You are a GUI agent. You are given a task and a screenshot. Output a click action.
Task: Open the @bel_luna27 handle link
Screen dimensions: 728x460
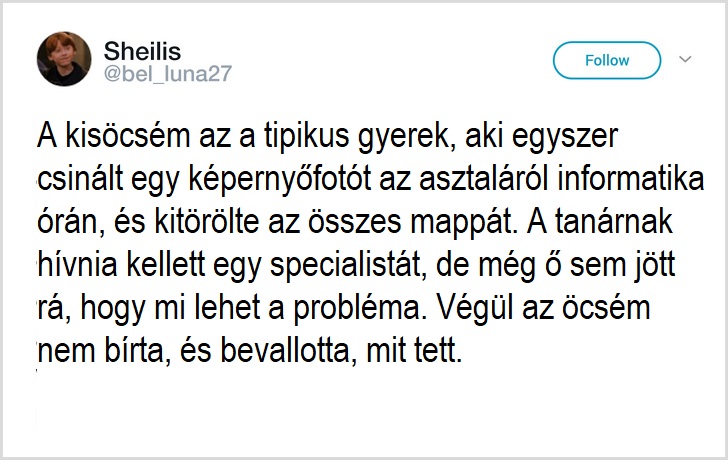click(168, 74)
